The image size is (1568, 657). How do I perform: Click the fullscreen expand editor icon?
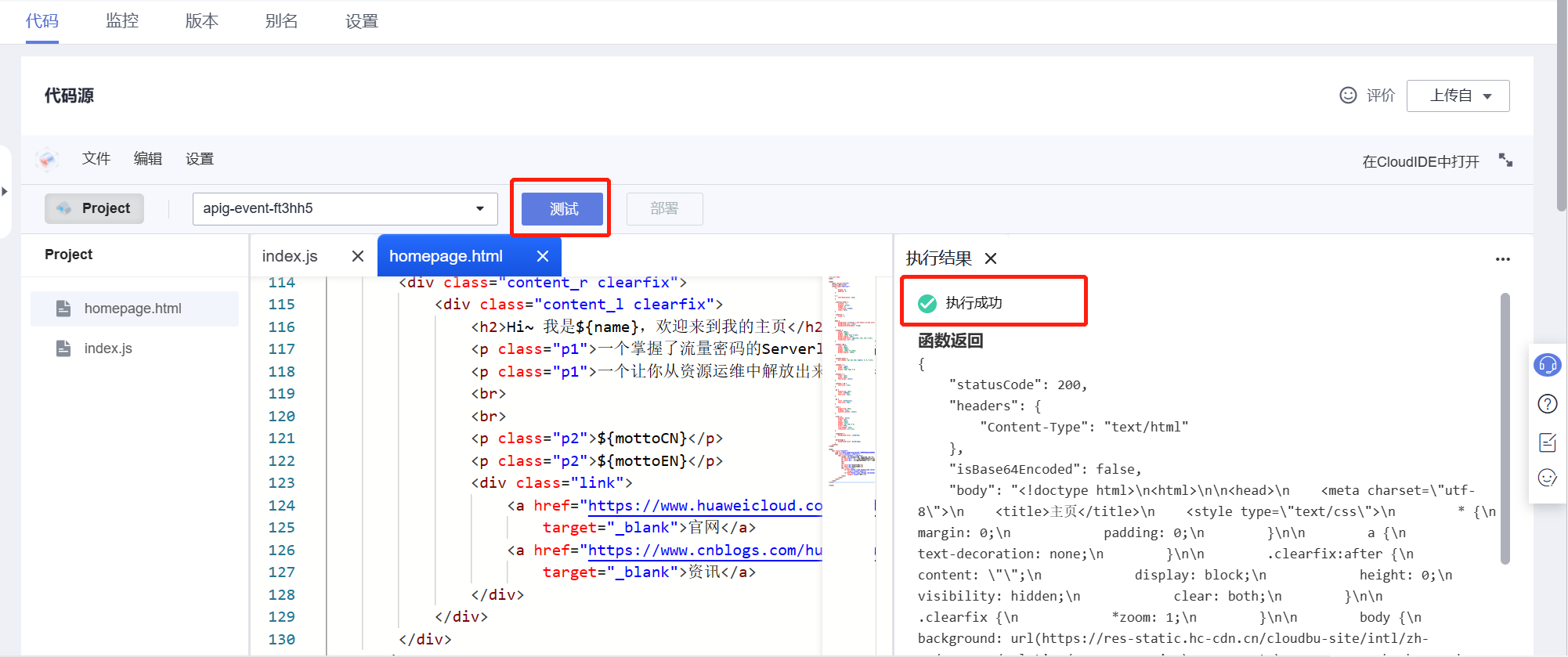(1505, 161)
